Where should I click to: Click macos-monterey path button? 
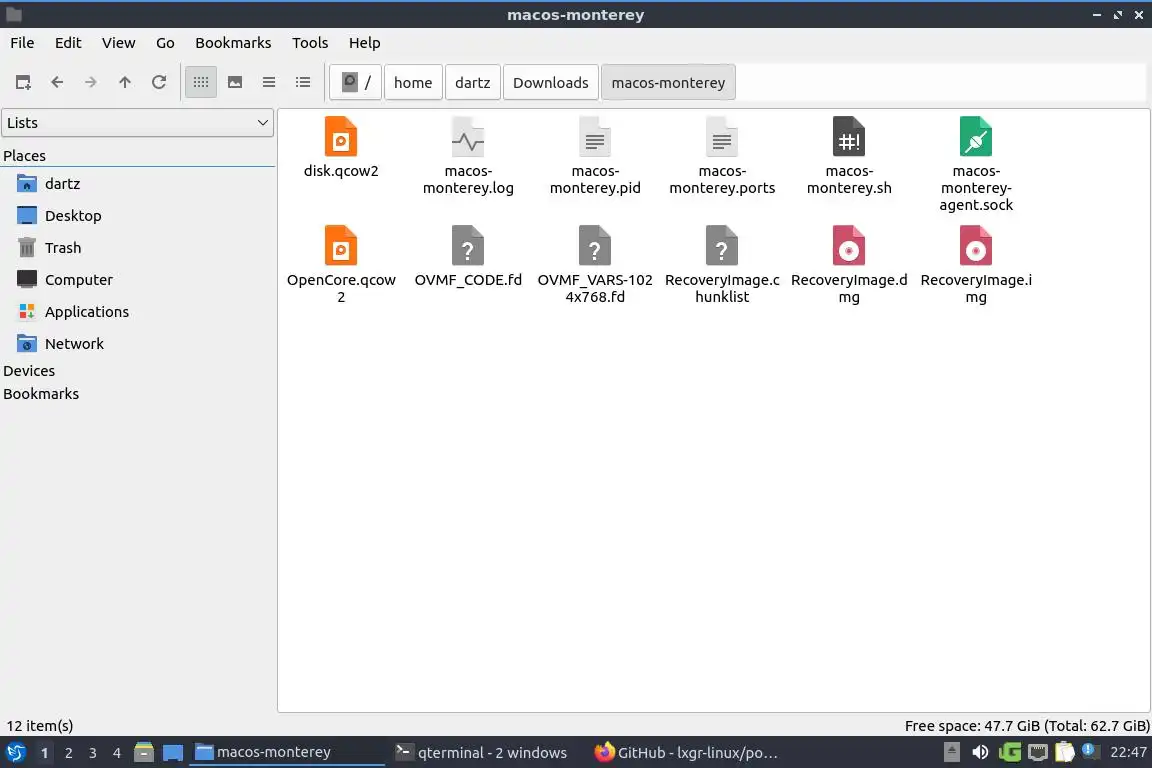click(x=668, y=82)
